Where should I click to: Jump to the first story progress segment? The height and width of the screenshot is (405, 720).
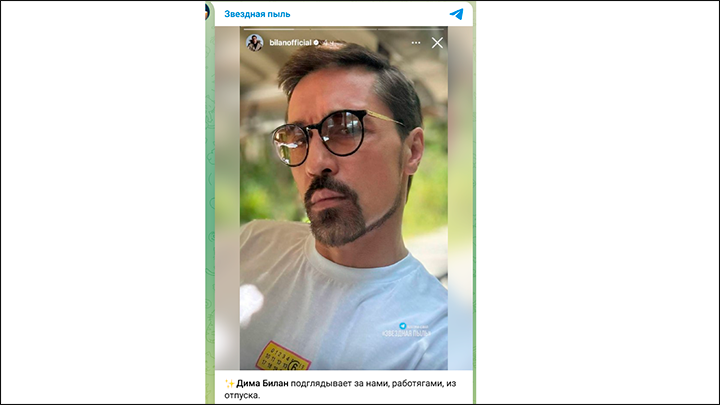(x=276, y=29)
